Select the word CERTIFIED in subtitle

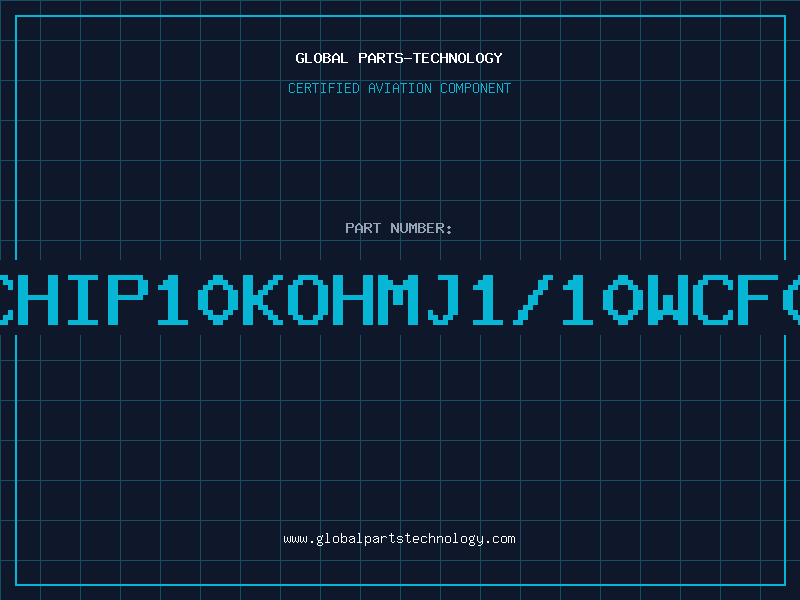[324, 88]
